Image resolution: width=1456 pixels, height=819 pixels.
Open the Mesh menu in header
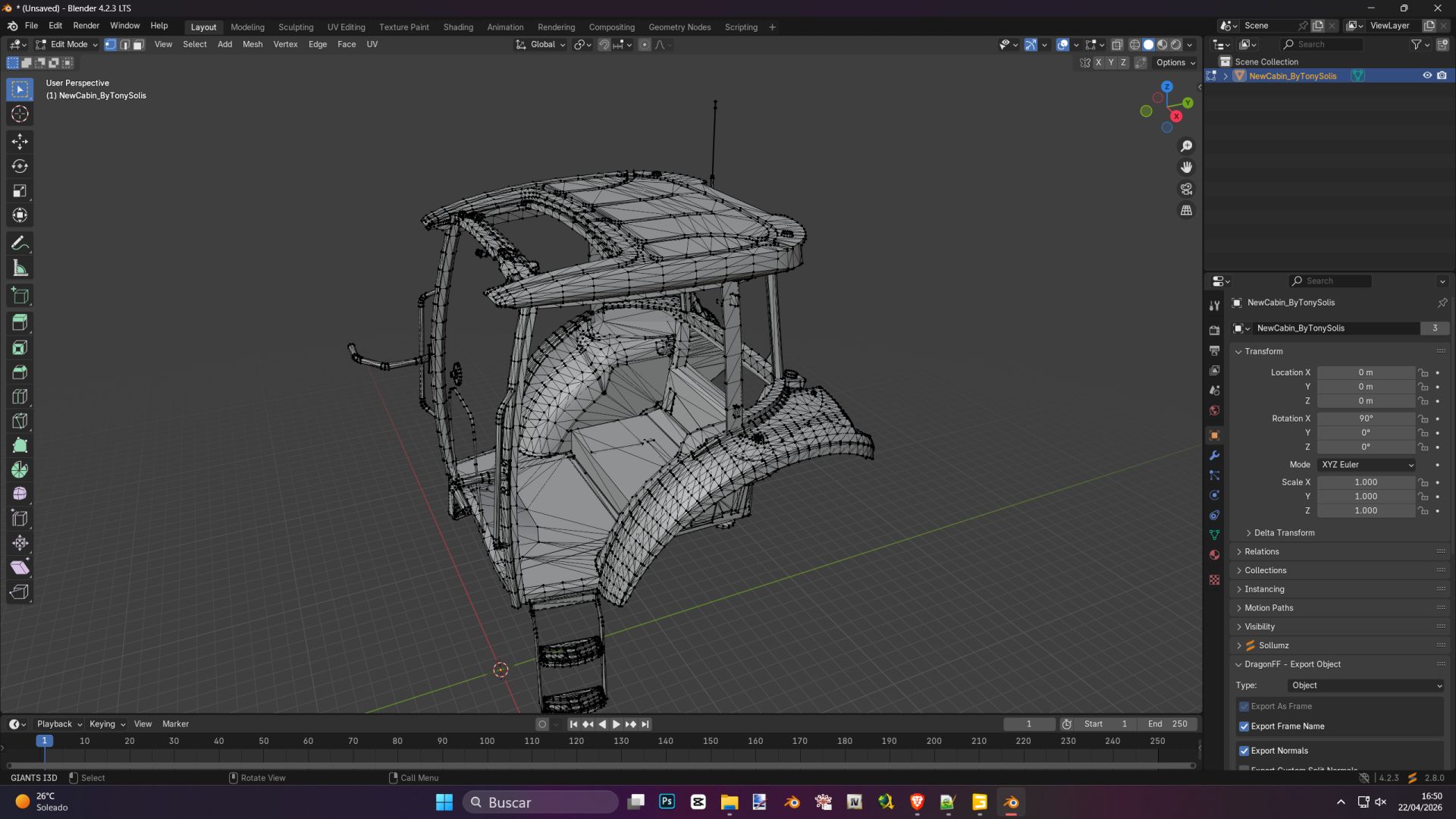252,45
